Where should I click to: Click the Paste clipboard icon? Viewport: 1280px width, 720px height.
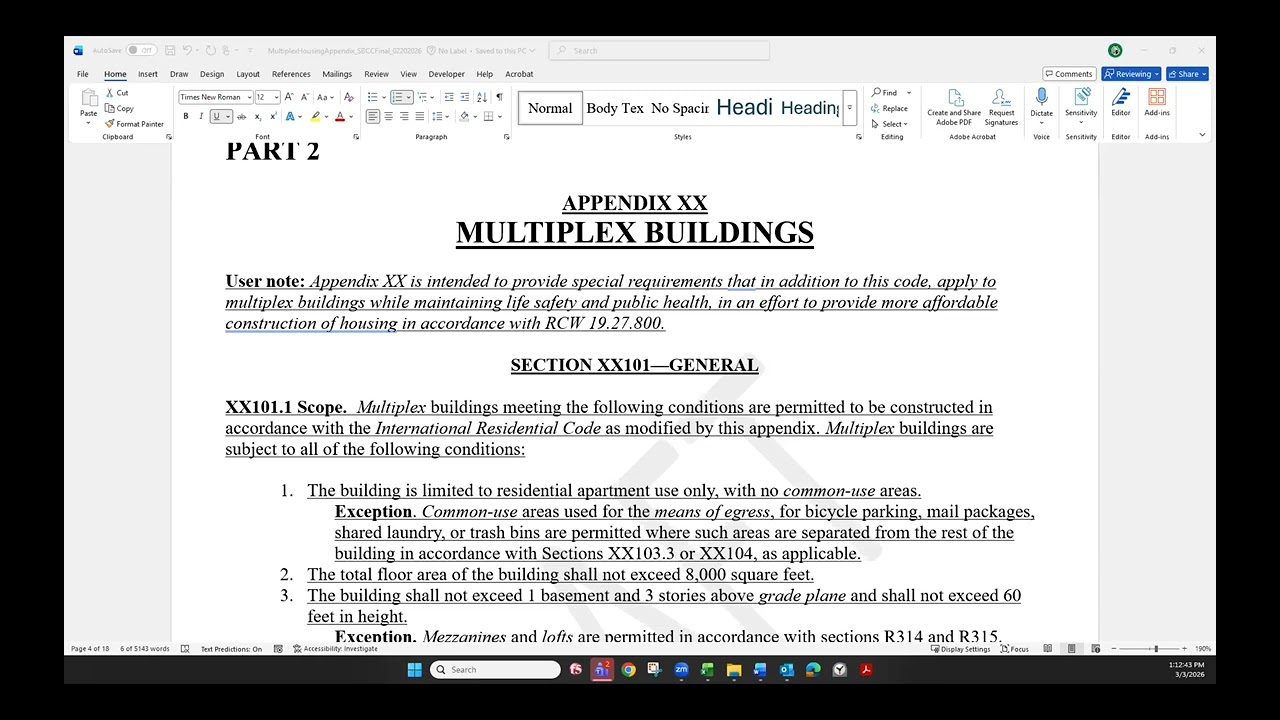[x=89, y=98]
